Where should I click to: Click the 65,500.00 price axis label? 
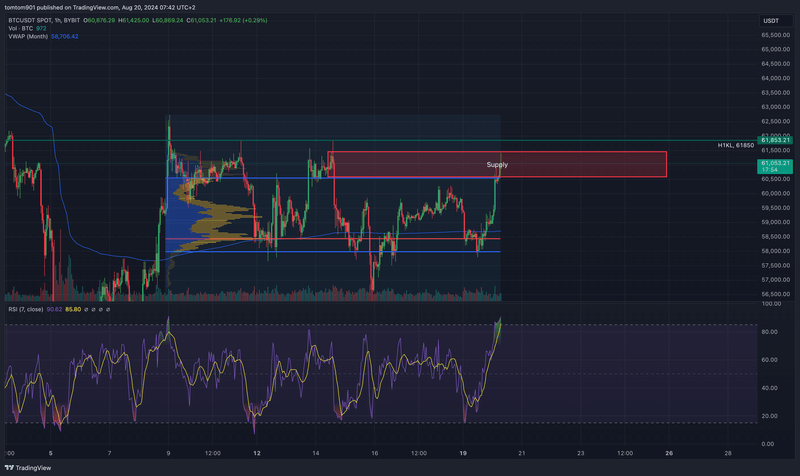pyautogui.click(x=776, y=35)
